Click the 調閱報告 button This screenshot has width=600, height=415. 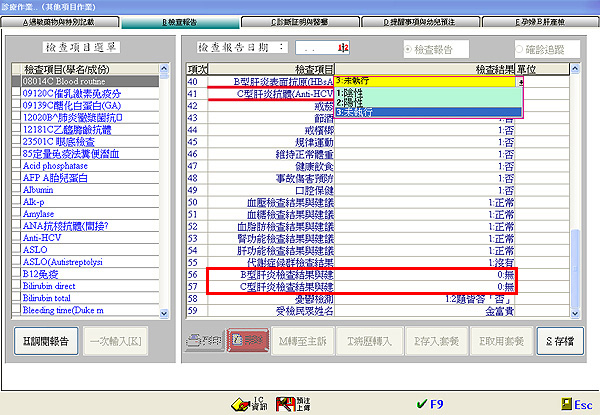[x=48, y=339]
